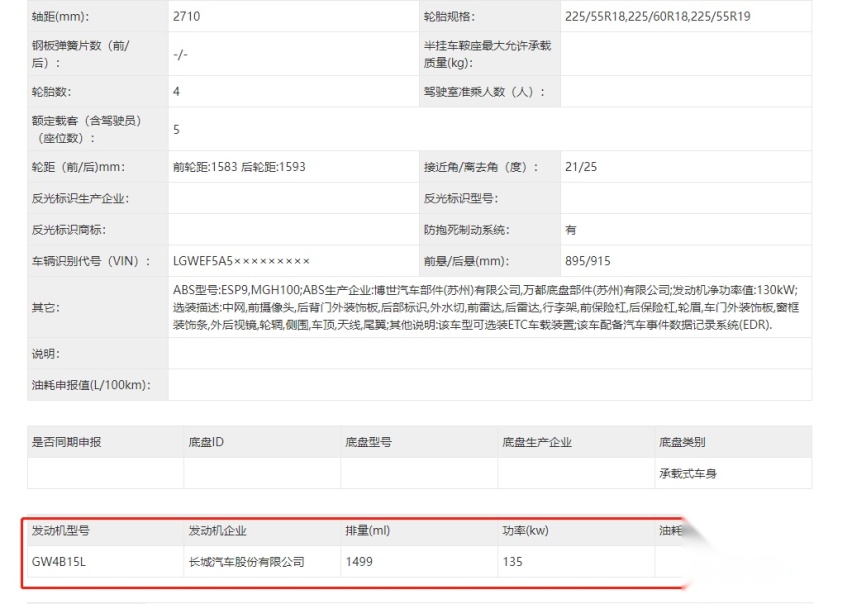Select the leaf spring count value -/-
Image resolution: width=852 pixels, height=604 pixels.
pos(180,54)
